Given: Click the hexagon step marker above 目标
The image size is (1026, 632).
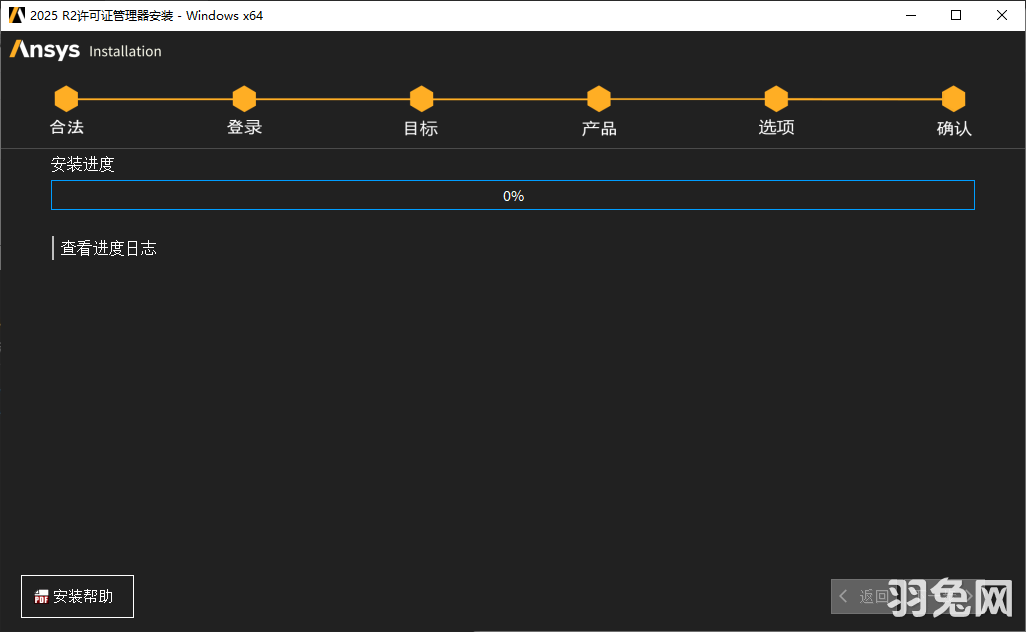Looking at the screenshot, I should [421, 99].
